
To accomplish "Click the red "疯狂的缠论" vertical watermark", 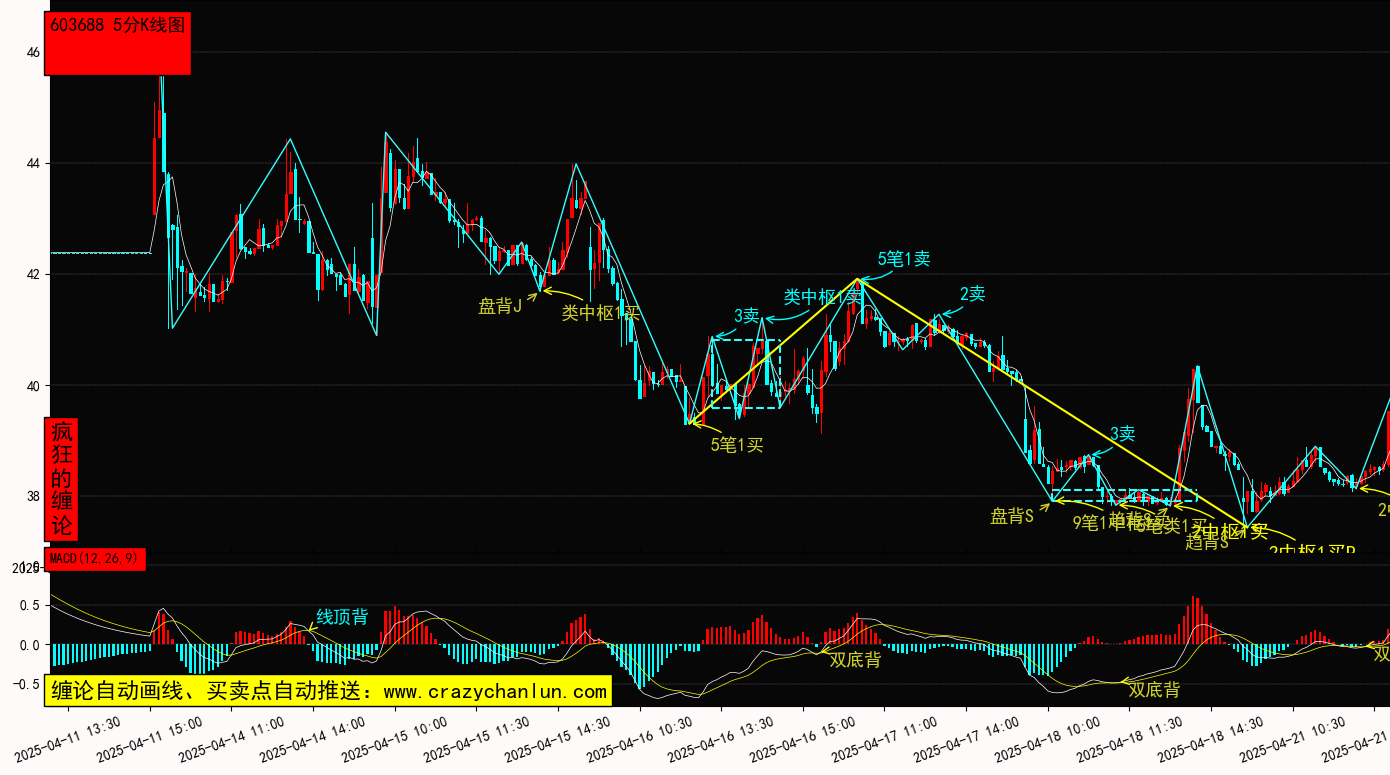I will coord(62,479).
